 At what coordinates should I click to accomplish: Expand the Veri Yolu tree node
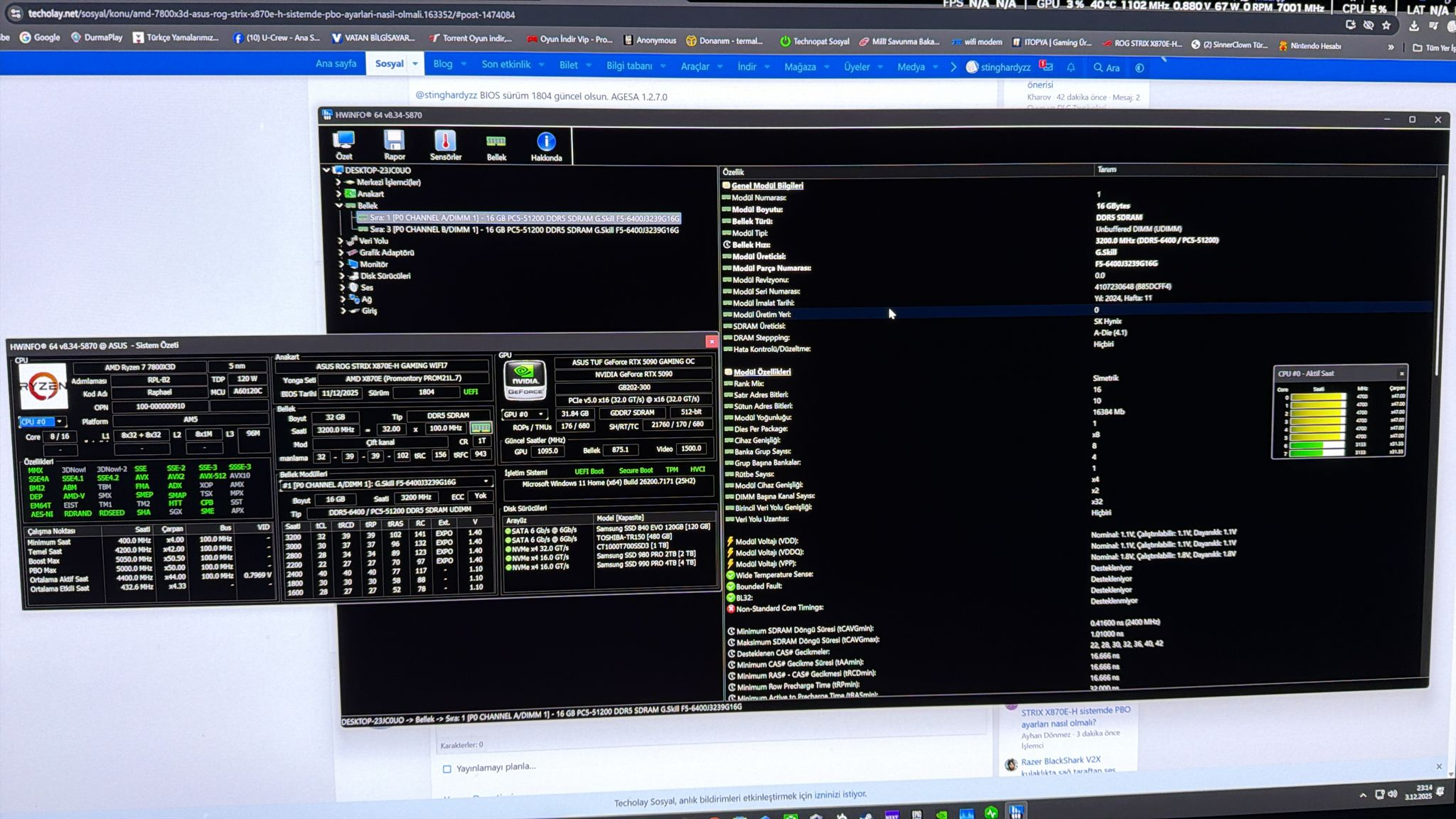pyautogui.click(x=341, y=241)
